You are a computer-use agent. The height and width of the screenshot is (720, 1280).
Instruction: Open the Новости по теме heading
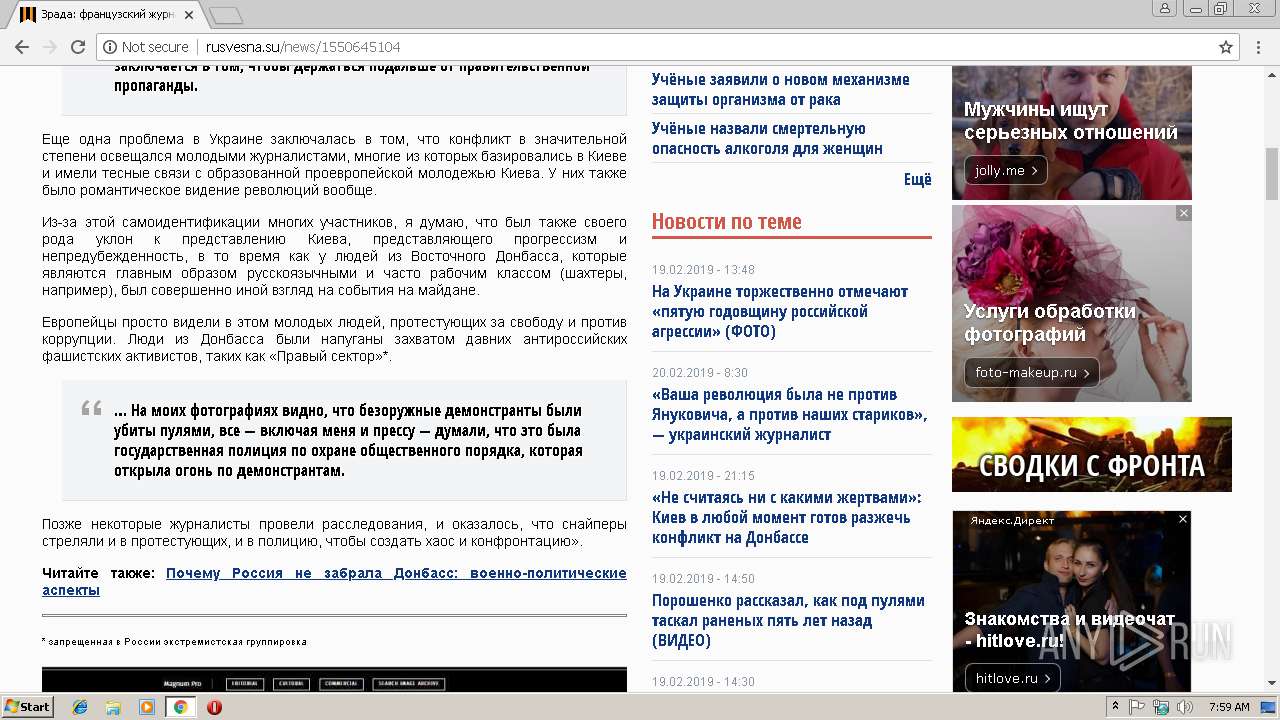click(x=727, y=221)
